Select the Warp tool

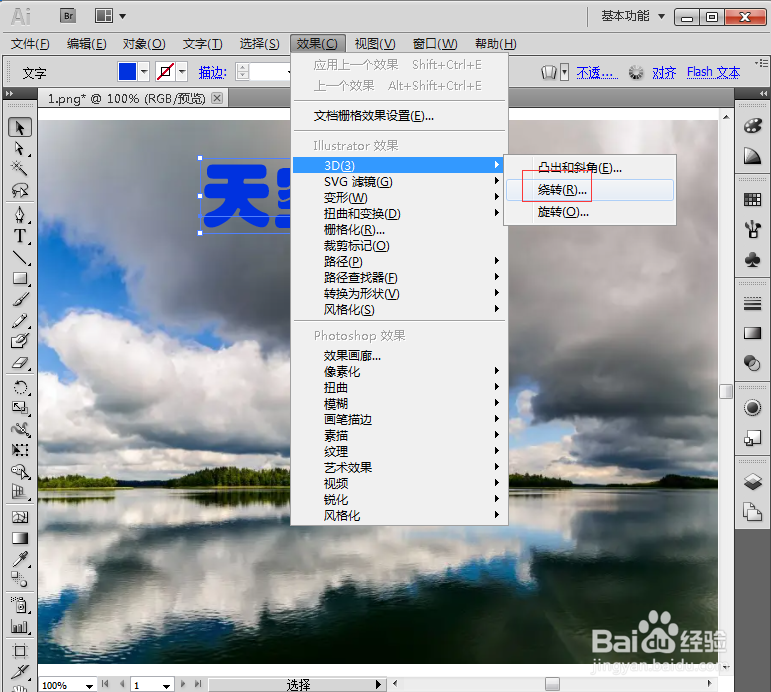point(20,429)
